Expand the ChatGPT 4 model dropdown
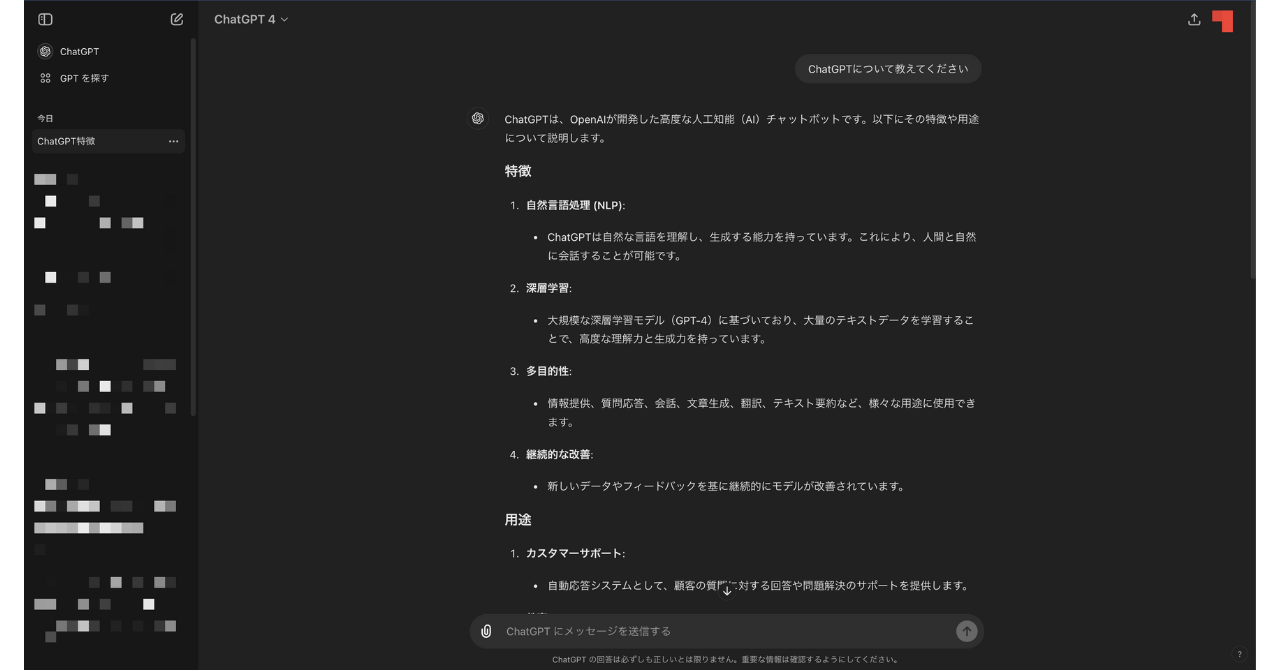1280x670 pixels. click(250, 19)
